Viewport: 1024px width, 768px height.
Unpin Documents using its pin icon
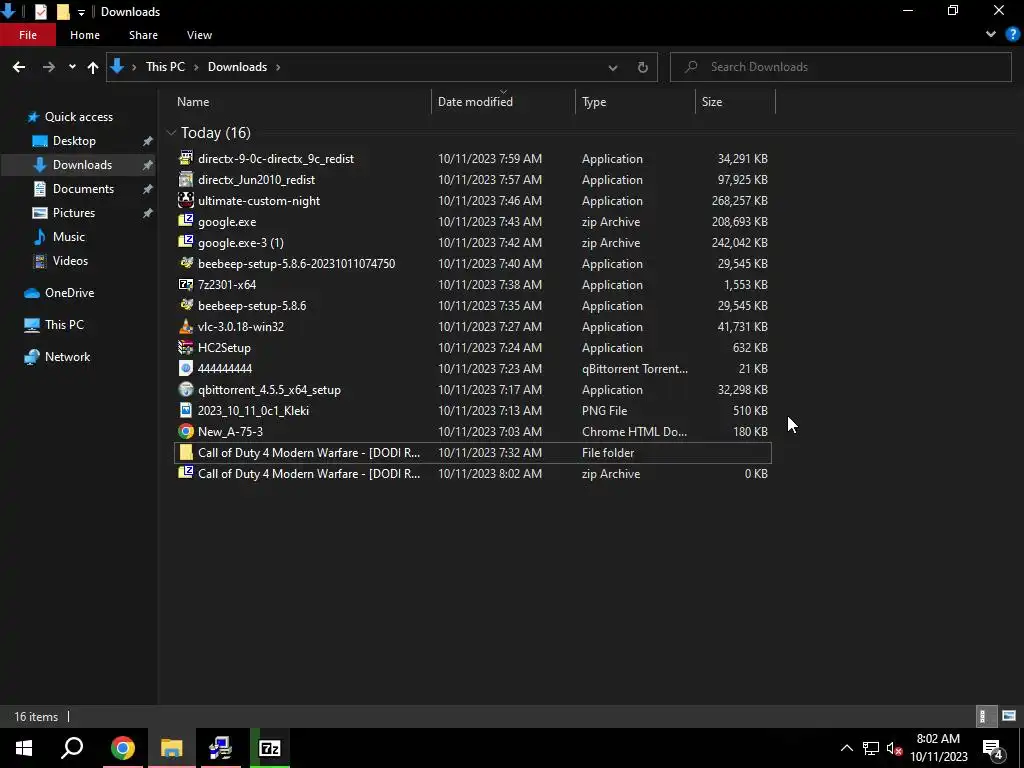148,189
